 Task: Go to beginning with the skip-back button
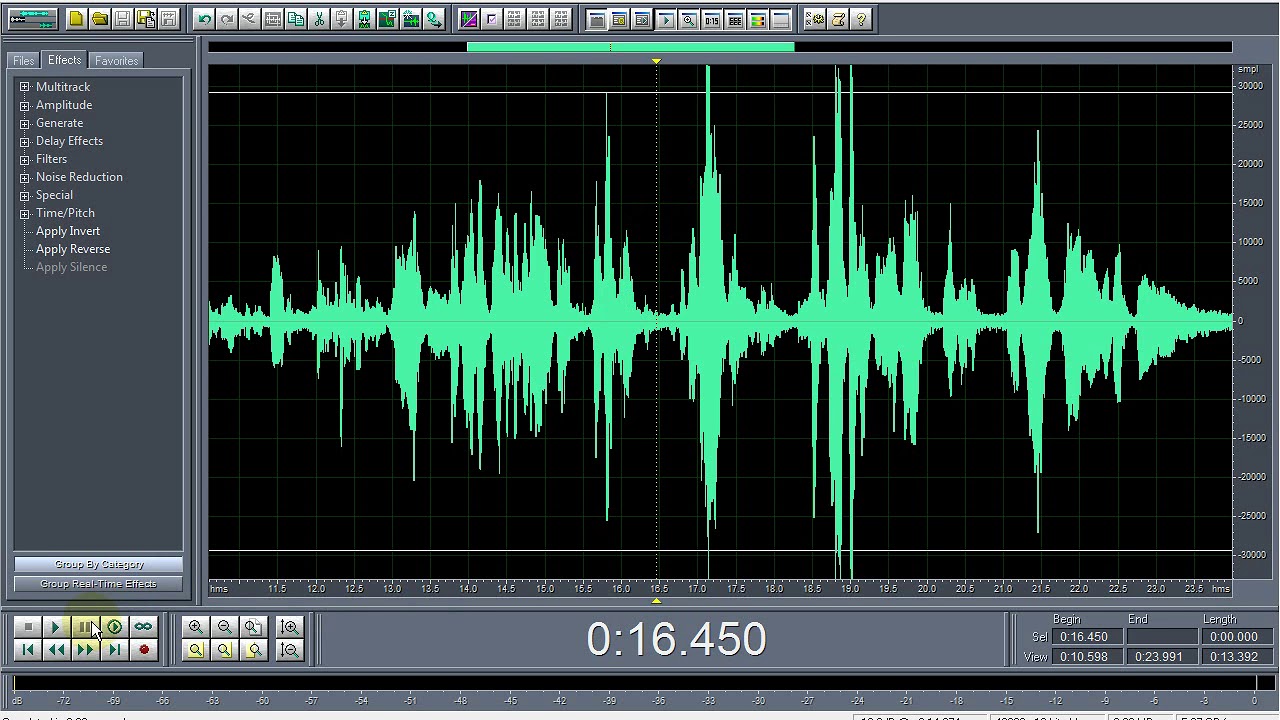point(28,650)
